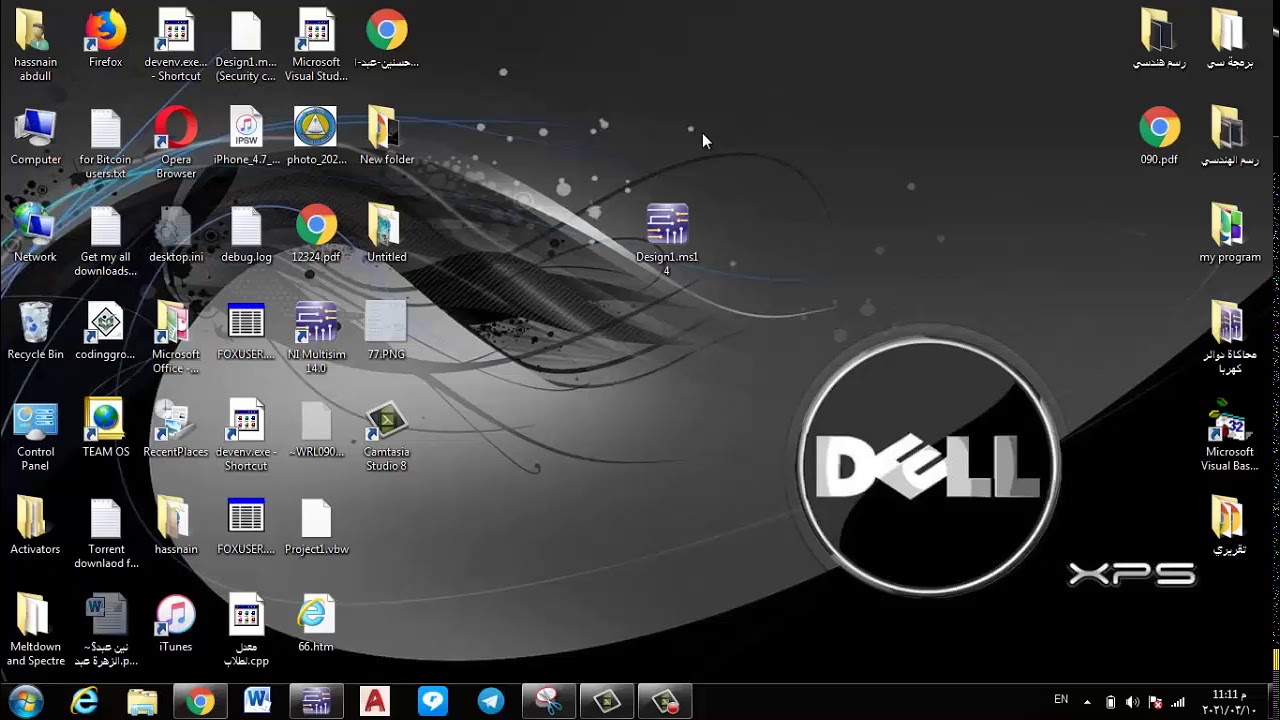Open the volume control in tray
The height and width of the screenshot is (720, 1280).
click(x=1132, y=702)
